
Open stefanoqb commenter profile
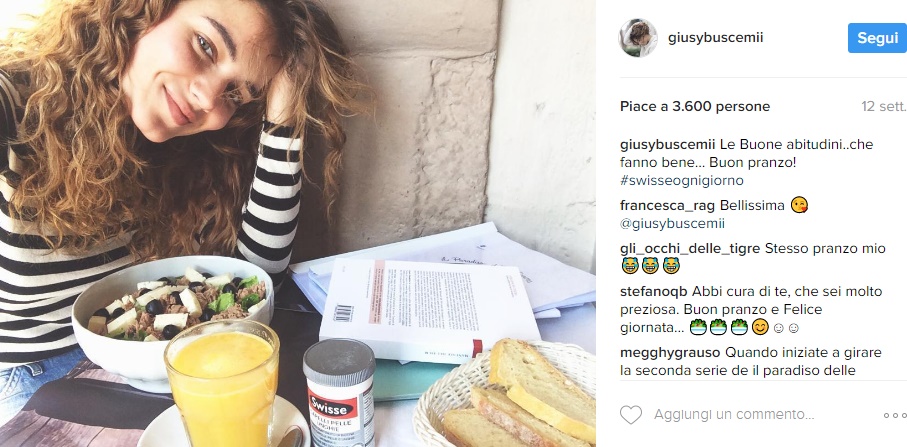pyautogui.click(x=653, y=291)
